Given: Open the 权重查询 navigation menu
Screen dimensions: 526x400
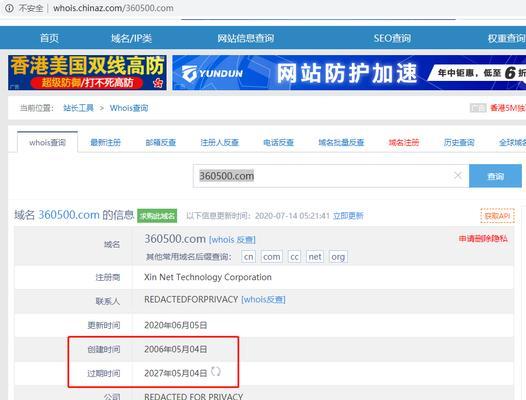Looking at the screenshot, I should pyautogui.click(x=507, y=38).
